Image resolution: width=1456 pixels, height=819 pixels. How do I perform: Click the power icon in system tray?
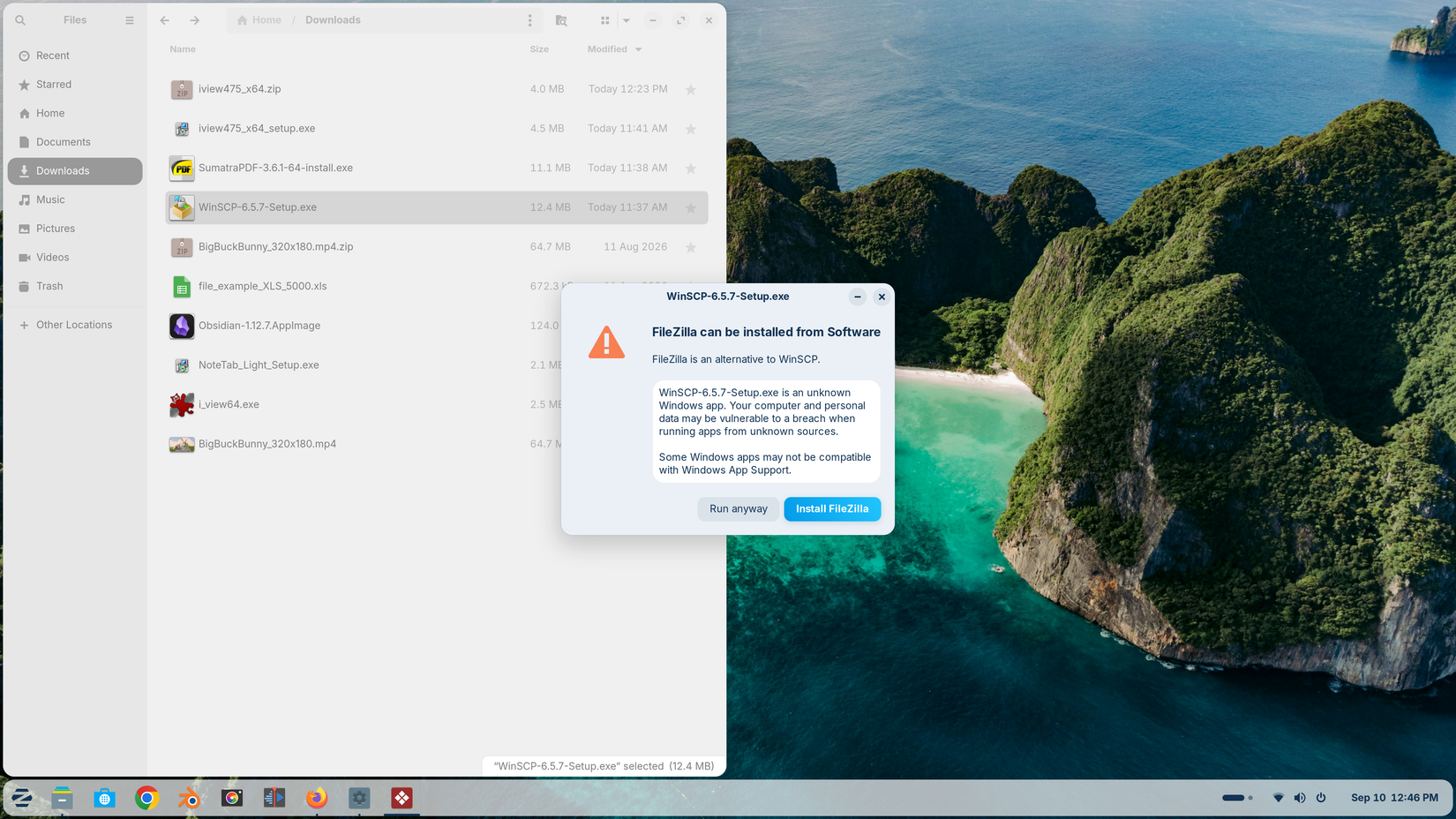pos(1321,798)
